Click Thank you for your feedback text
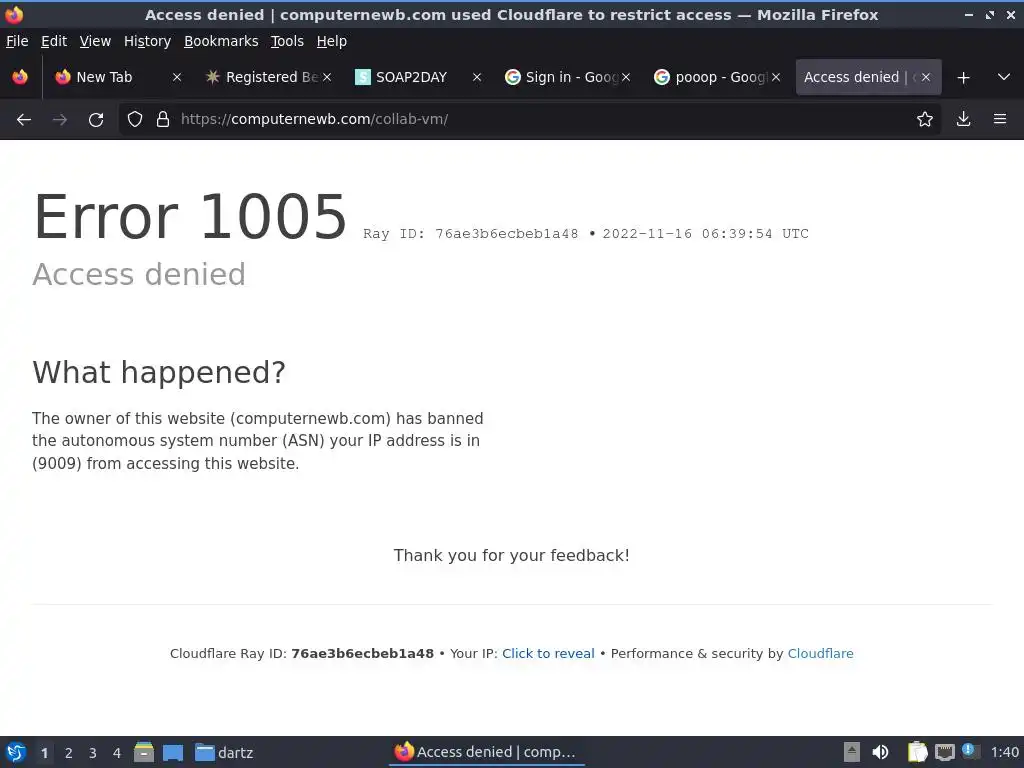Viewport: 1024px width, 768px height. pyautogui.click(x=511, y=555)
